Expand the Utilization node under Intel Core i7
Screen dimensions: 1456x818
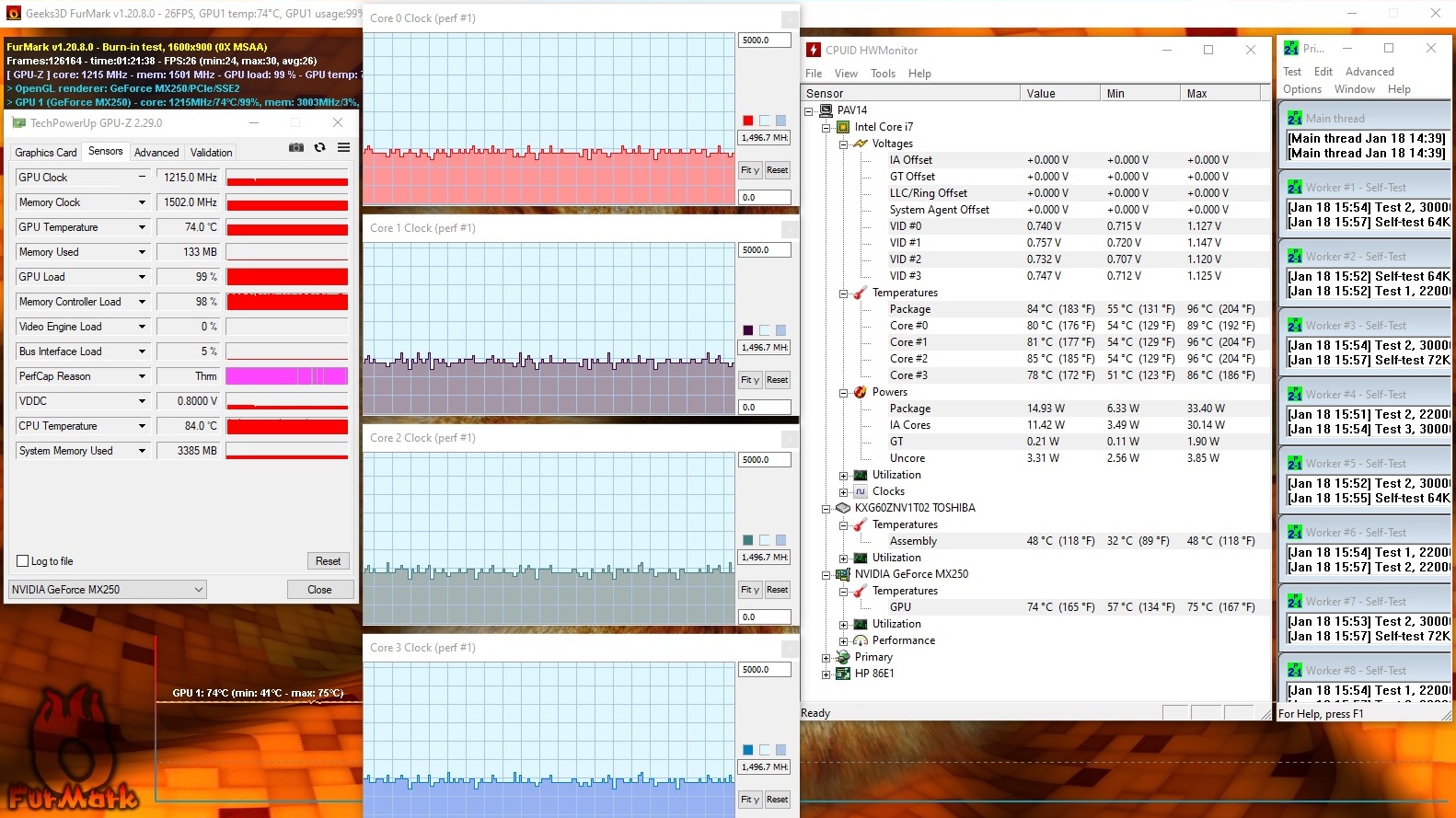coord(843,476)
